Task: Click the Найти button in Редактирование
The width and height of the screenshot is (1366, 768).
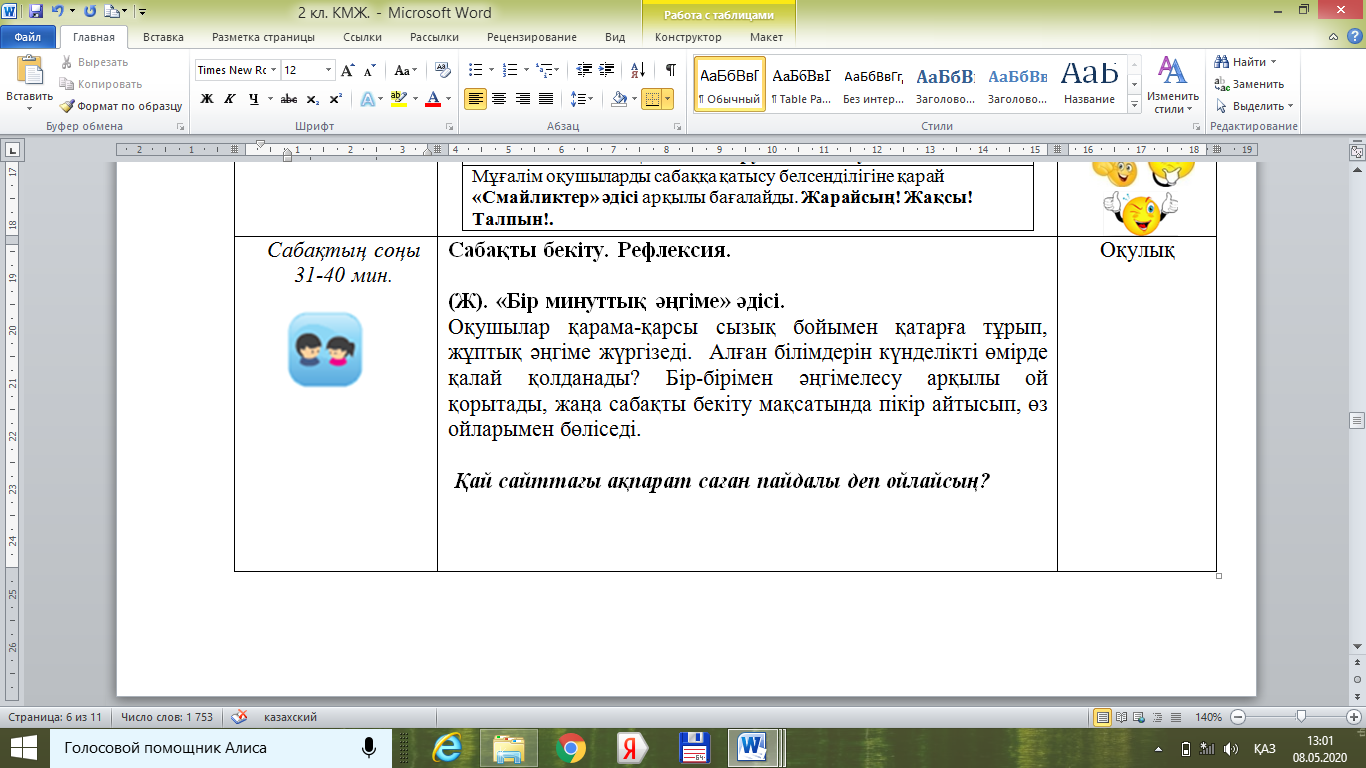Action: pyautogui.click(x=1248, y=62)
